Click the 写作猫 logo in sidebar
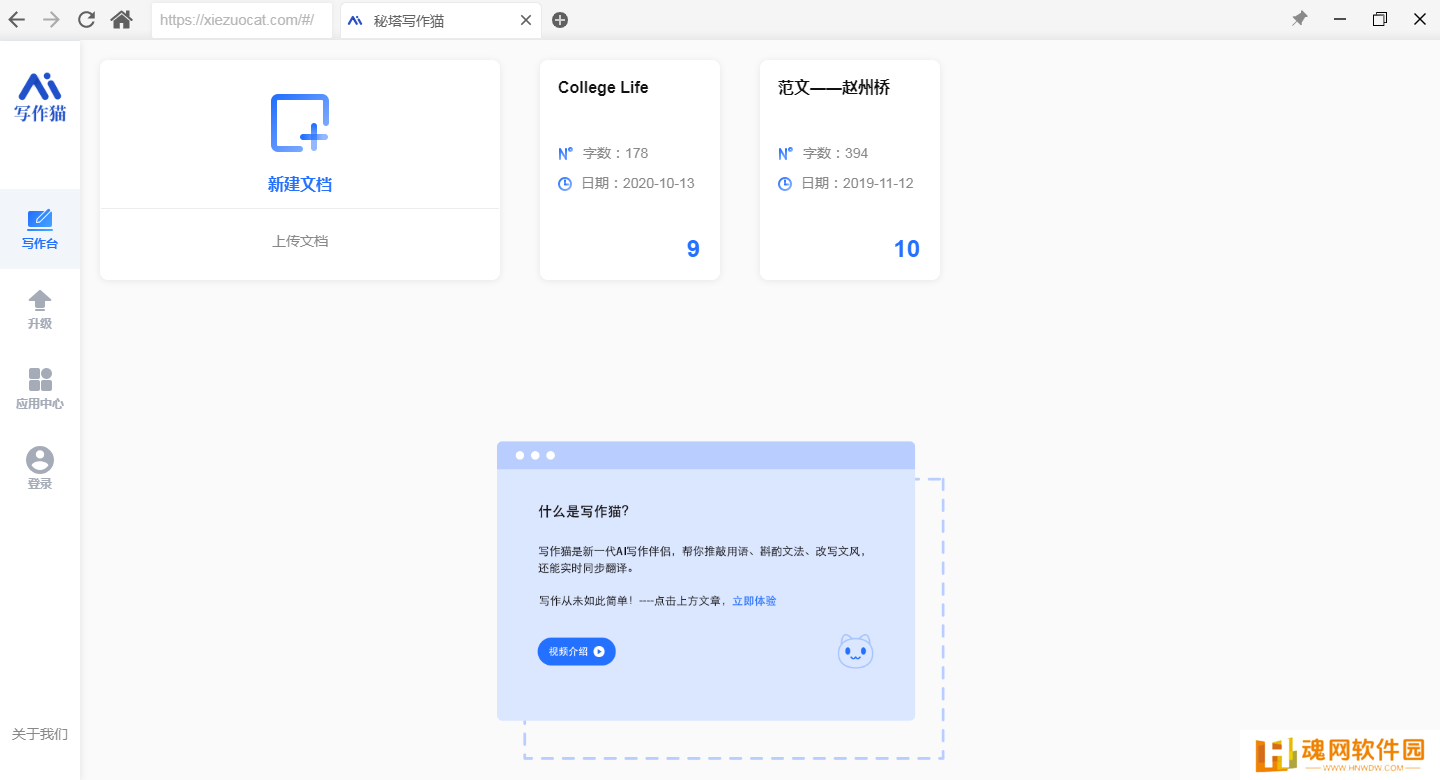 (40, 97)
